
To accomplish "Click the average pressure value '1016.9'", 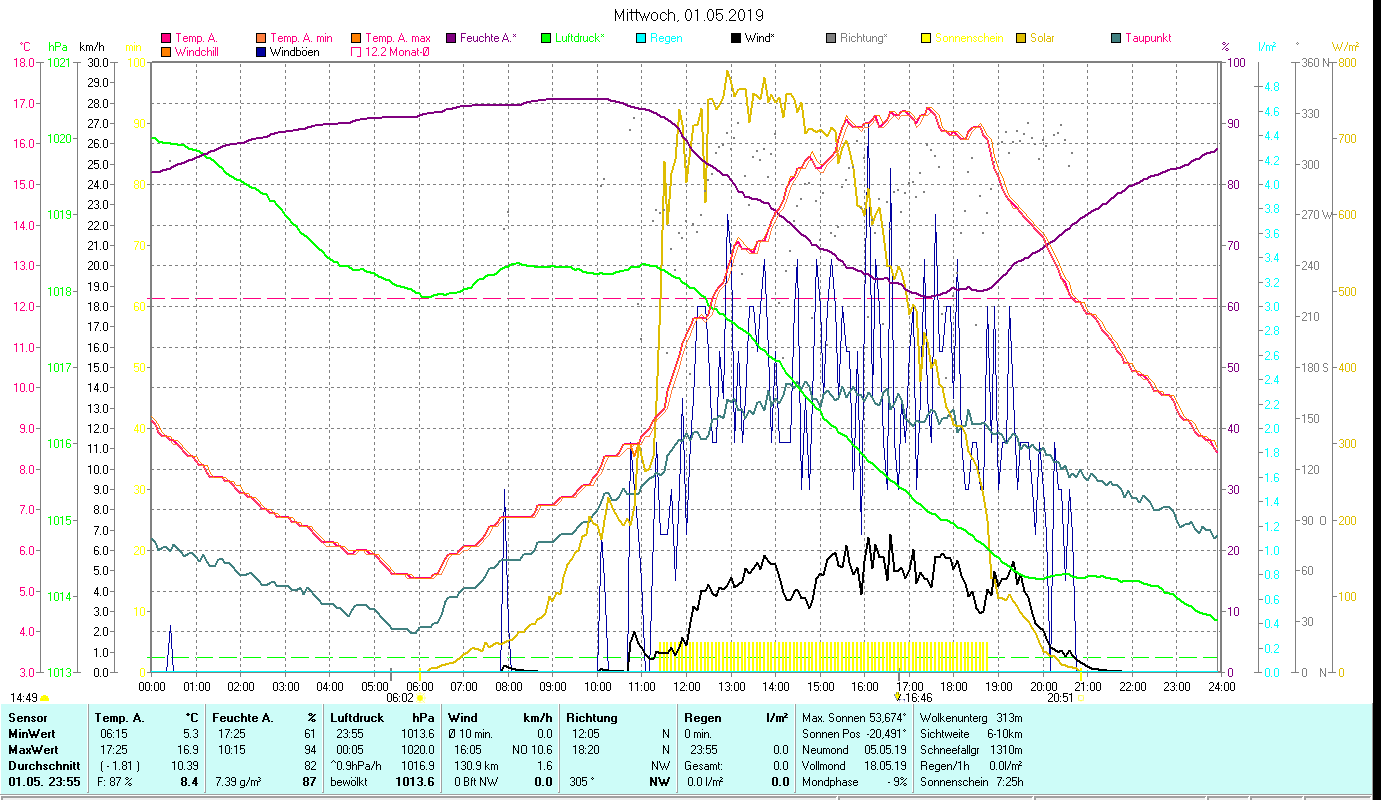I will (x=419, y=765).
